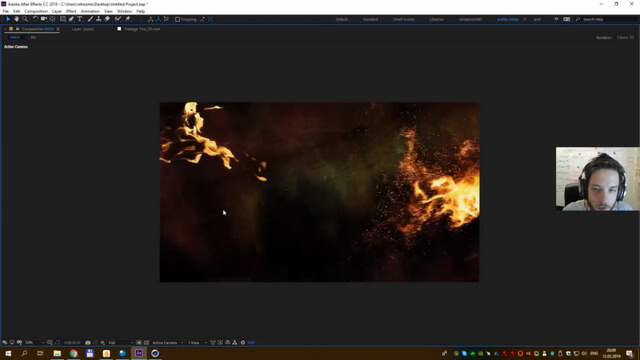Open the Full resolution dropdown
Screen dimensions: 640x360
tap(121, 342)
